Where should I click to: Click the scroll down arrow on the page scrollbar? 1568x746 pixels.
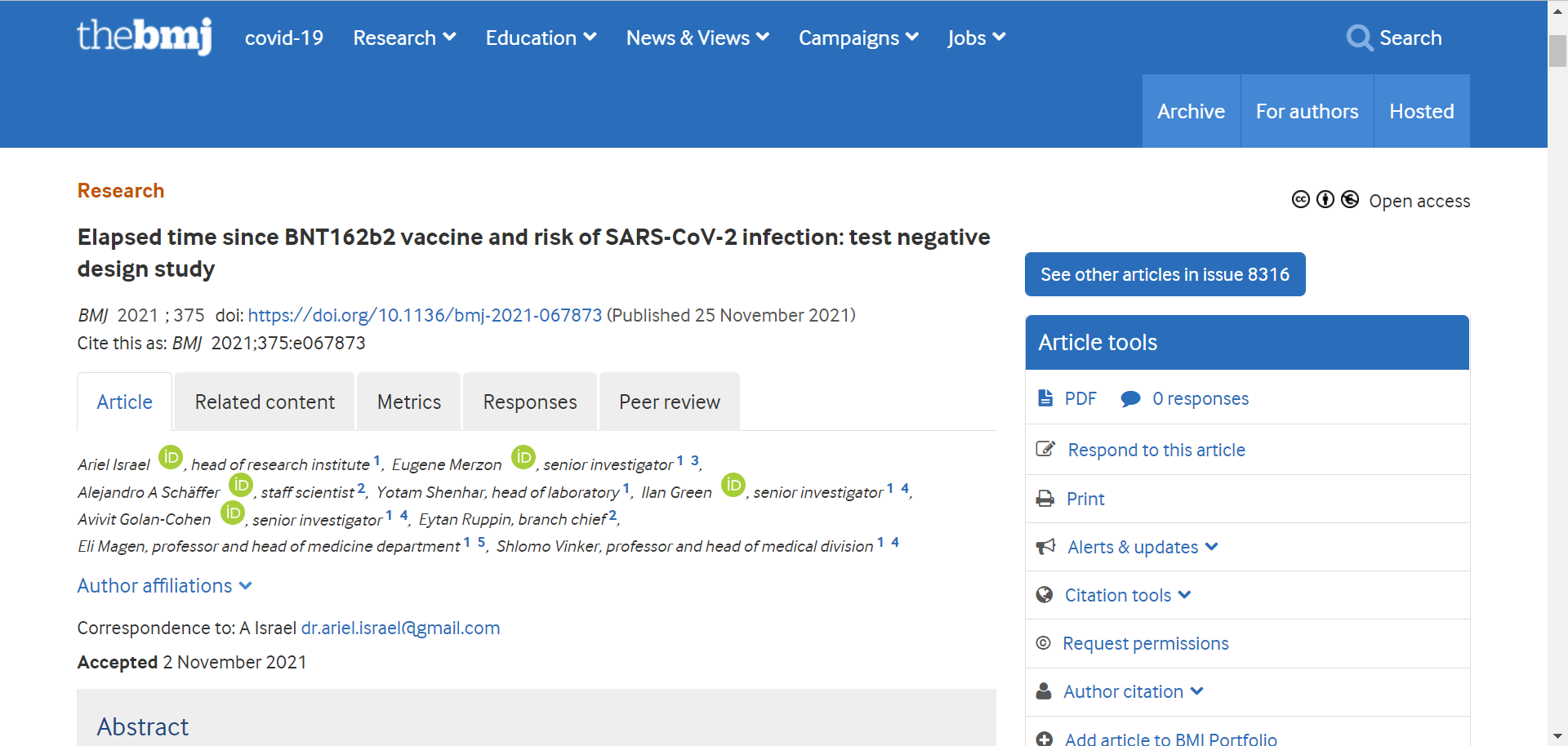click(1558, 736)
